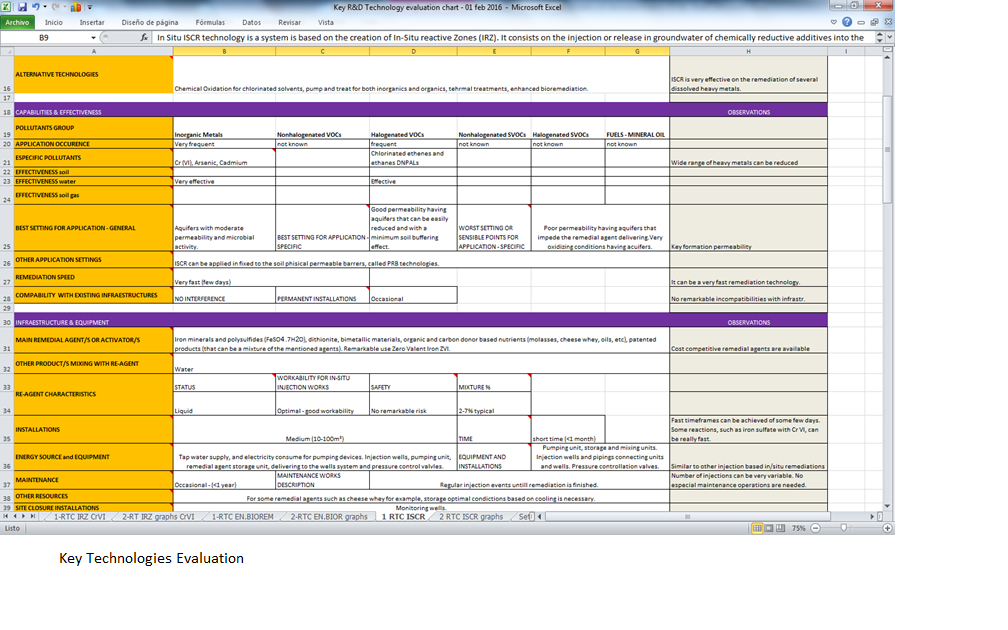
Task: Select the cell containing 'Very effective'
Action: click(x=223, y=182)
